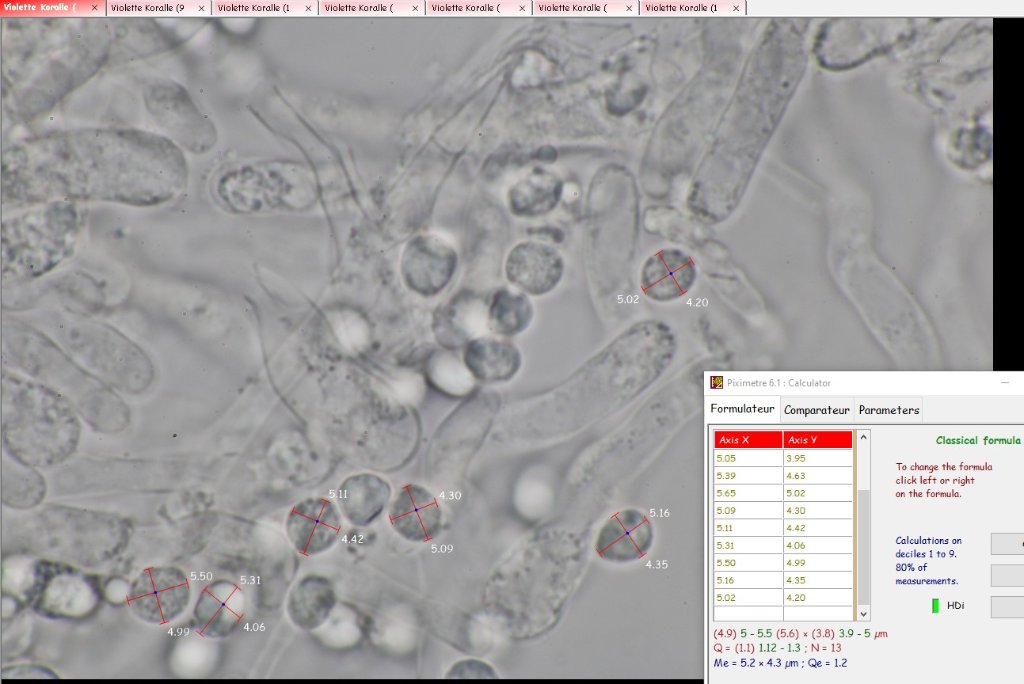This screenshot has width=1024, height=684.
Task: Select the 4.99 cell in Axis Y
Action: pyautogui.click(x=817, y=563)
